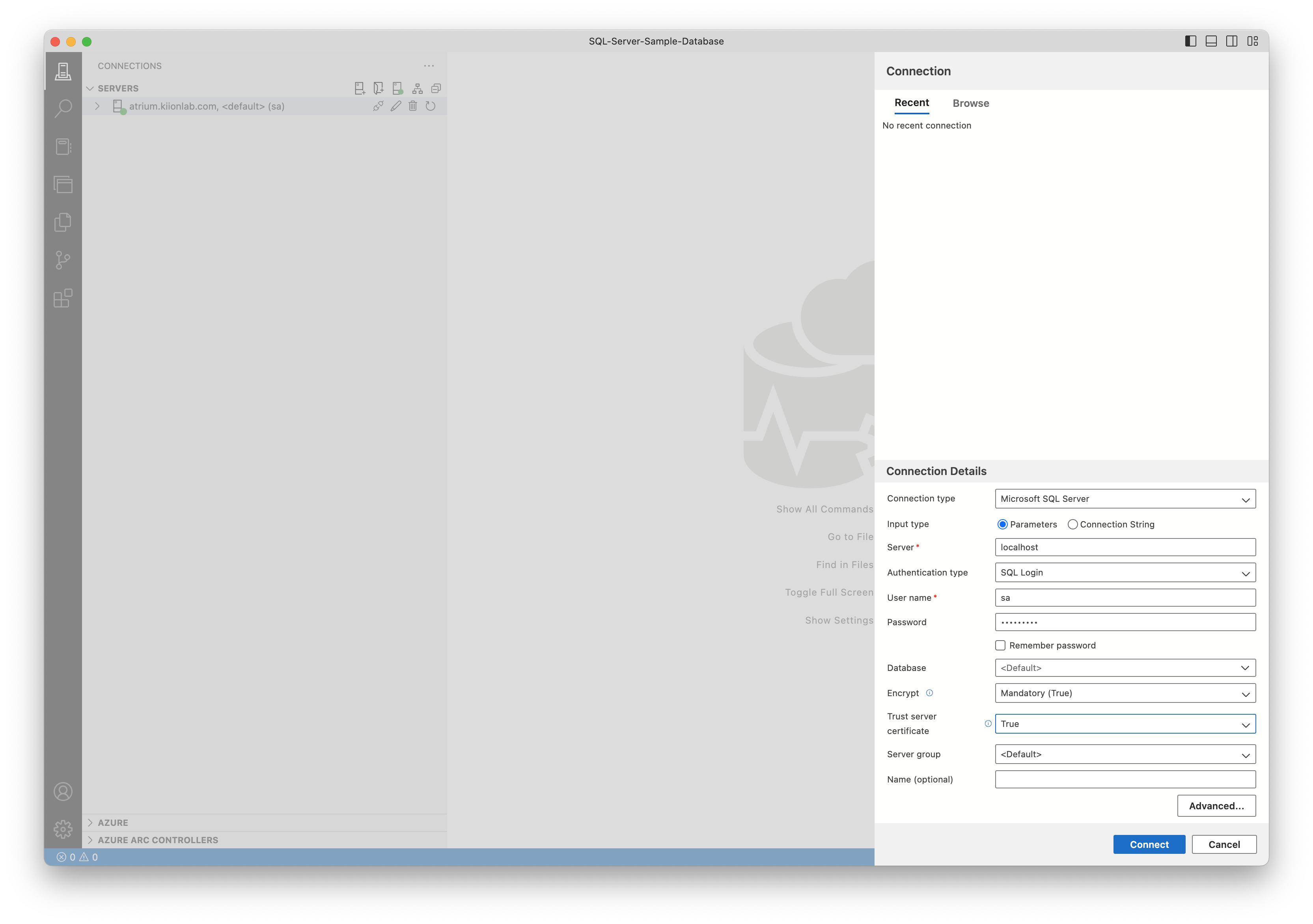
Task: Click the Trust server certificate info icon
Action: coord(988,723)
